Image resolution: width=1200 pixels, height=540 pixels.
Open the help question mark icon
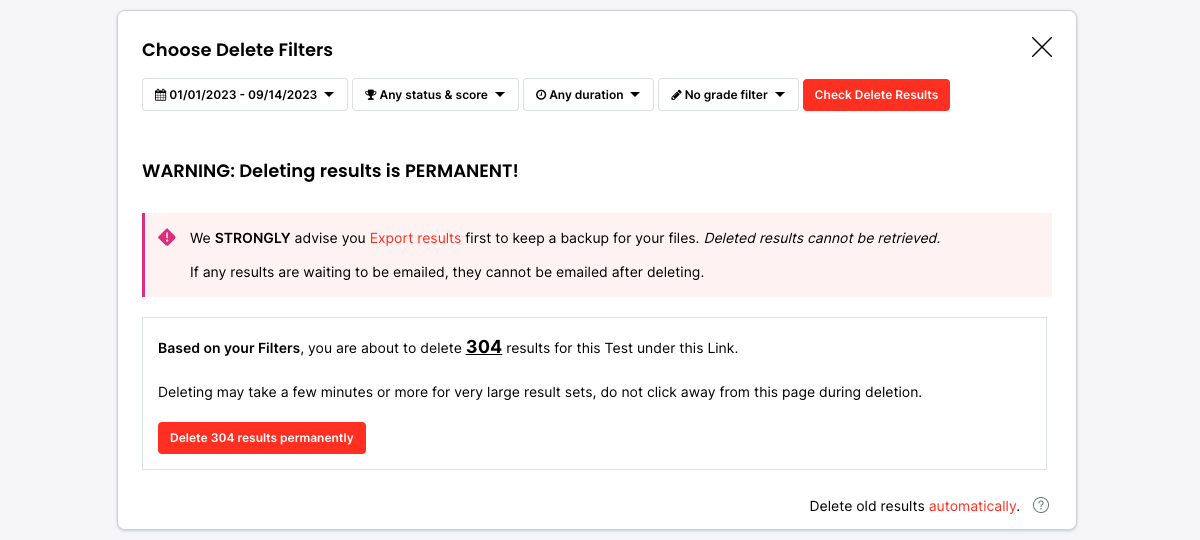[1041, 505]
